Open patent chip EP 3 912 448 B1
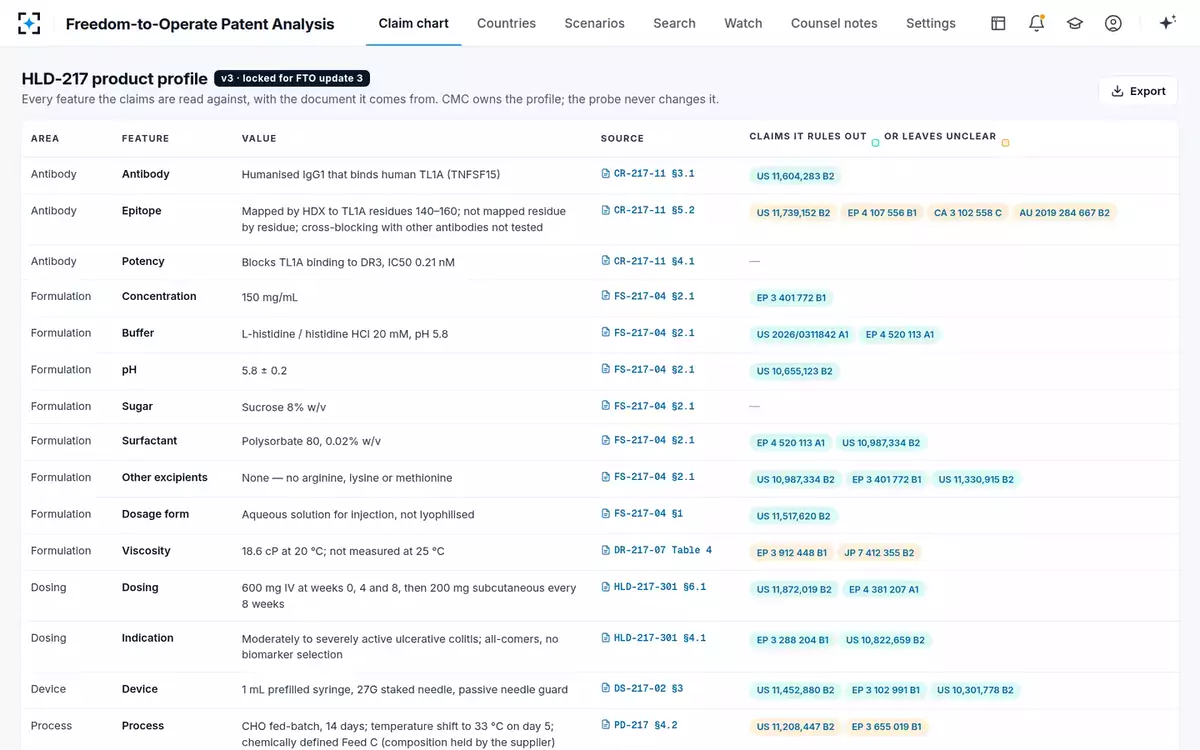 792,553
